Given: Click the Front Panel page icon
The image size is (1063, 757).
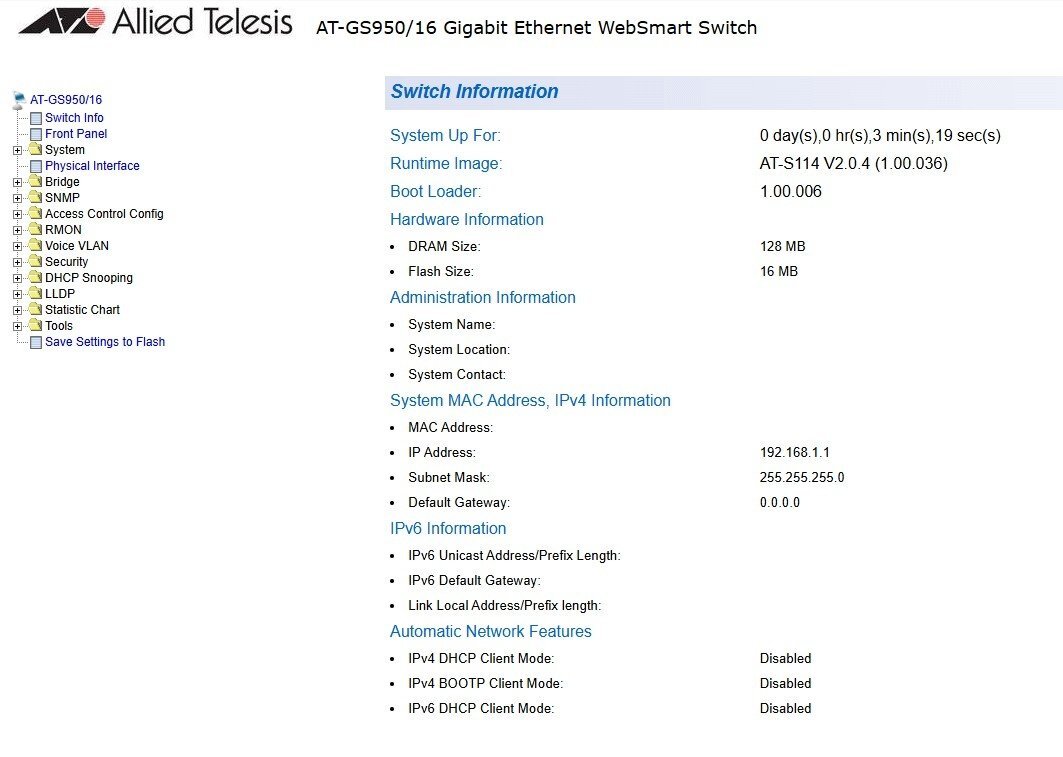Looking at the screenshot, I should [x=36, y=134].
